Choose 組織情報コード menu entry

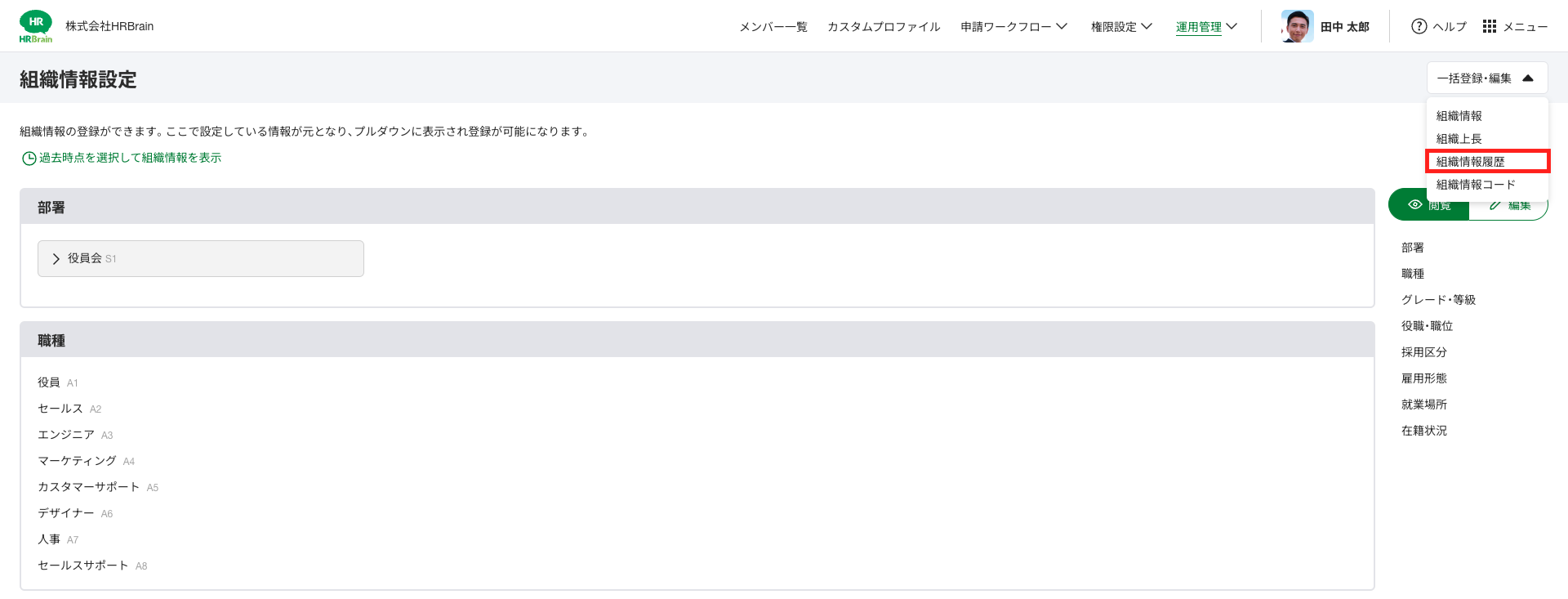pos(1476,185)
